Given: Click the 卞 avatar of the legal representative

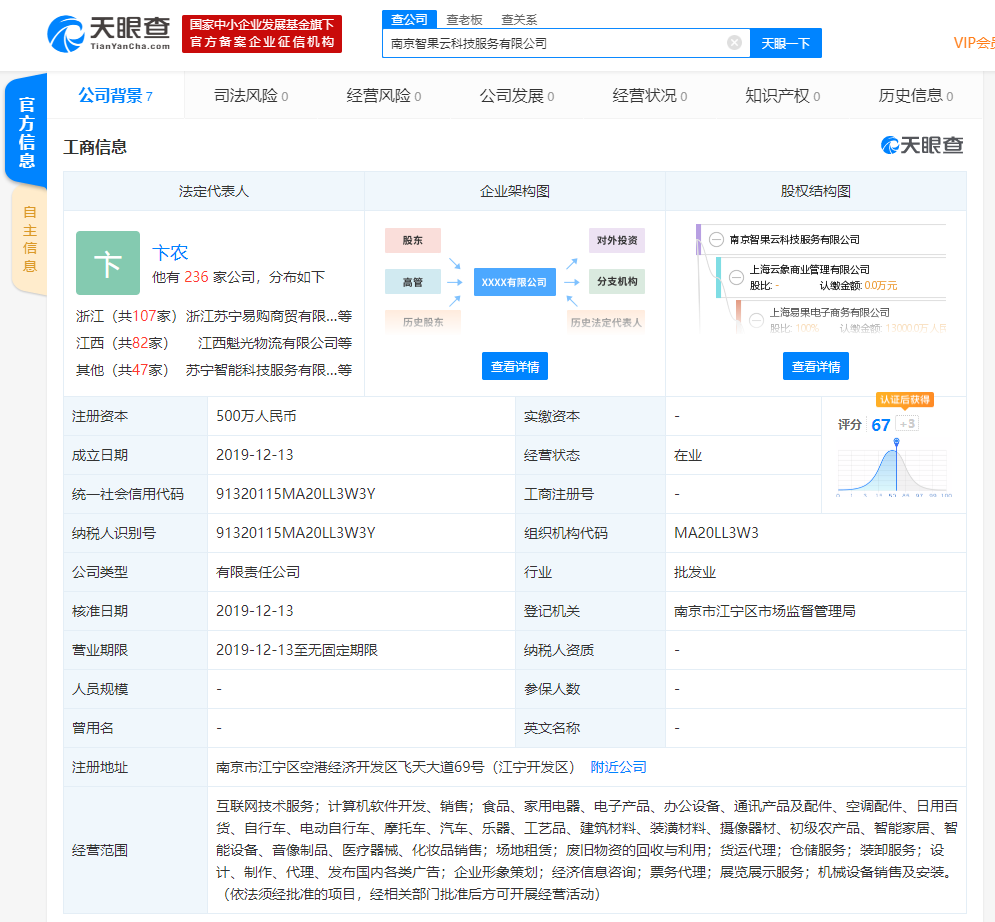Looking at the screenshot, I should (108, 263).
